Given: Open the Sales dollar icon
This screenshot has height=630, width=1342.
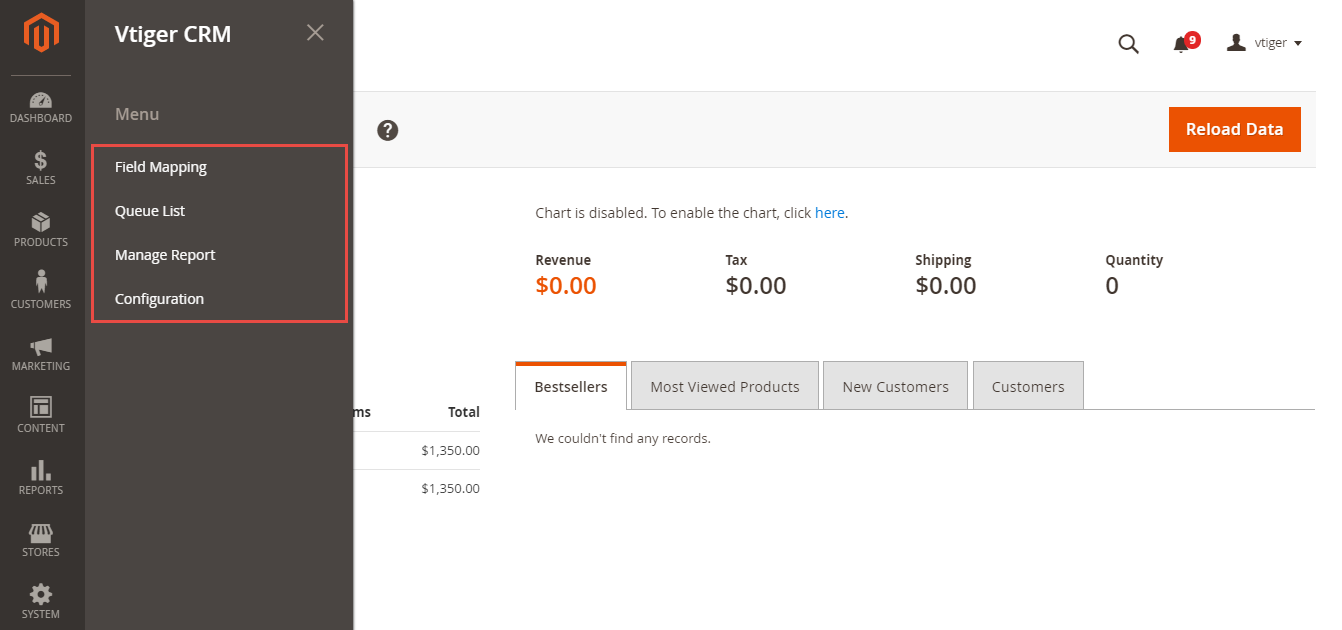Looking at the screenshot, I should [x=41, y=161].
